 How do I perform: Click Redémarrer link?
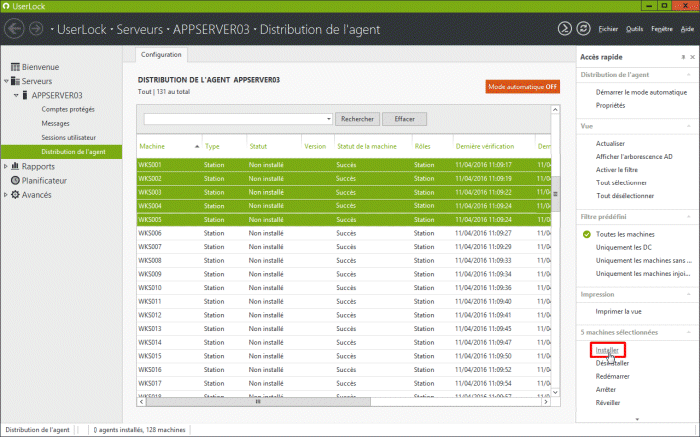[x=612, y=376]
